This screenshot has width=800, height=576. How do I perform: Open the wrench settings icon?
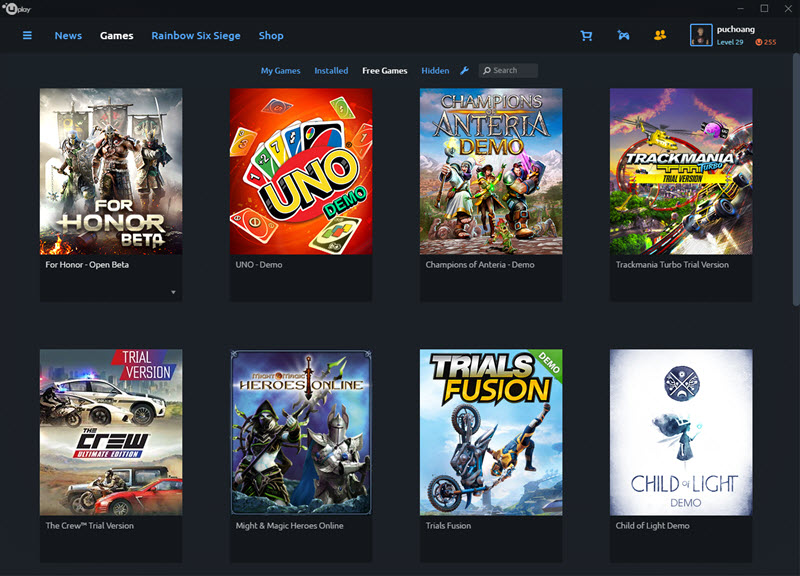tap(464, 70)
